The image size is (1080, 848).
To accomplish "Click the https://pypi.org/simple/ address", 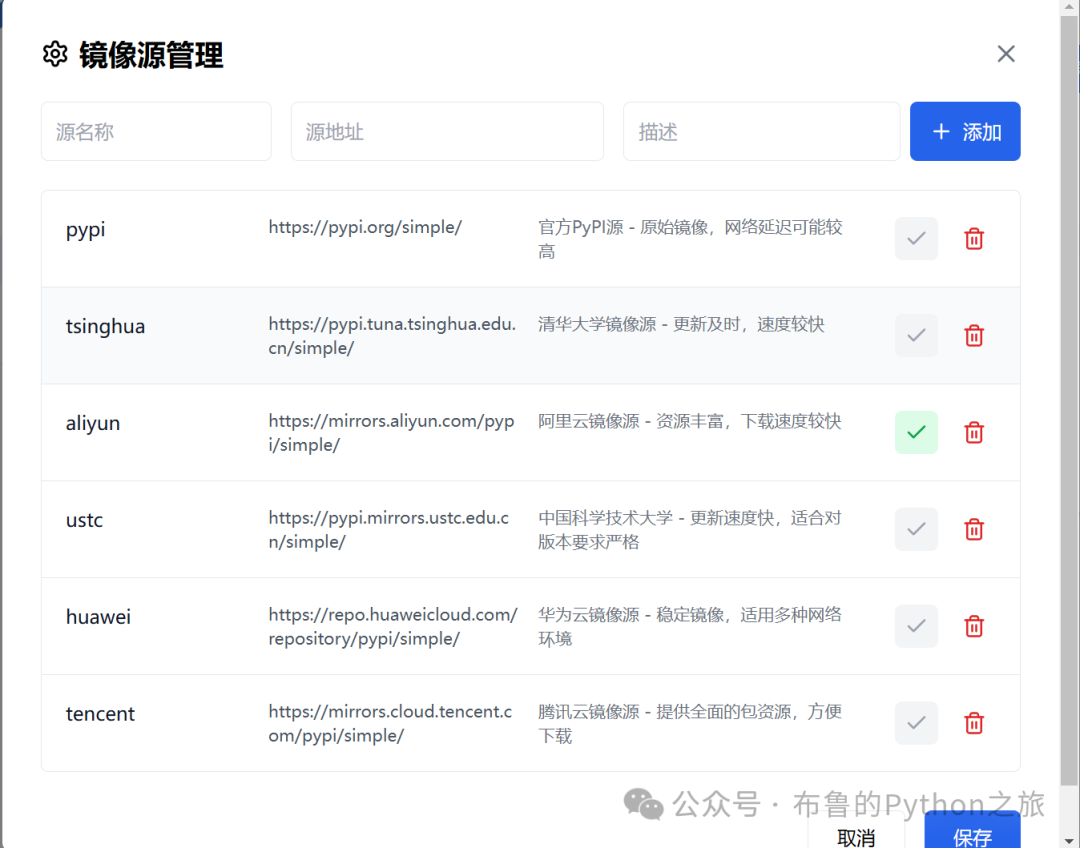I will [x=365, y=227].
